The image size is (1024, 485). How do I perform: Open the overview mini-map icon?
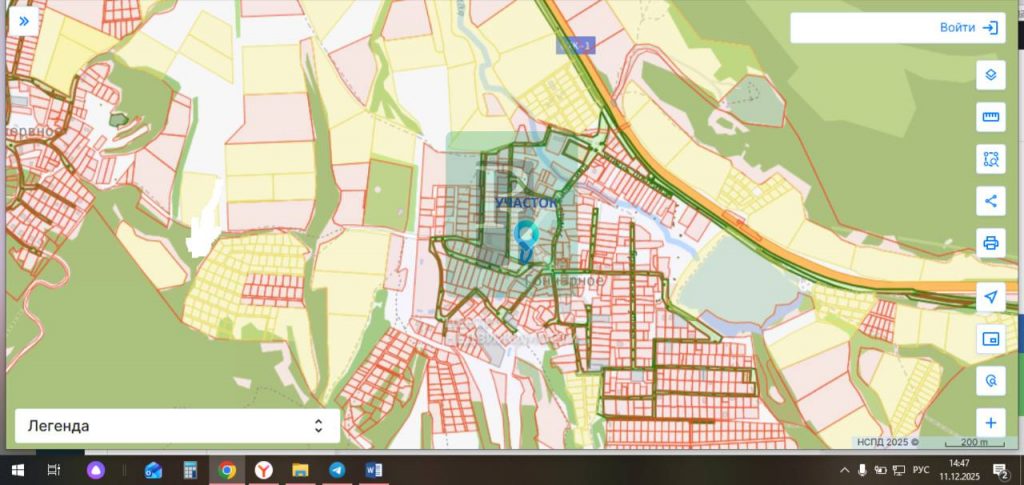tap(990, 339)
